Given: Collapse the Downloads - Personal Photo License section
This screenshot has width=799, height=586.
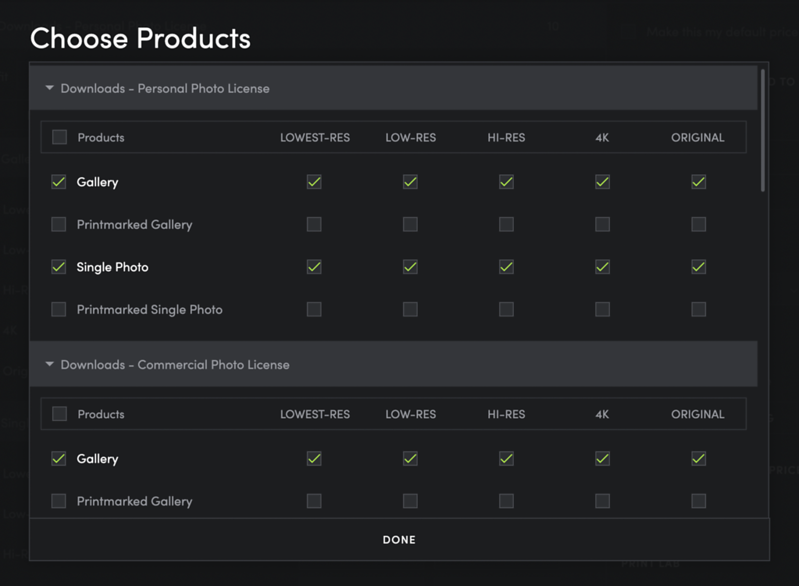Looking at the screenshot, I should [x=49, y=88].
